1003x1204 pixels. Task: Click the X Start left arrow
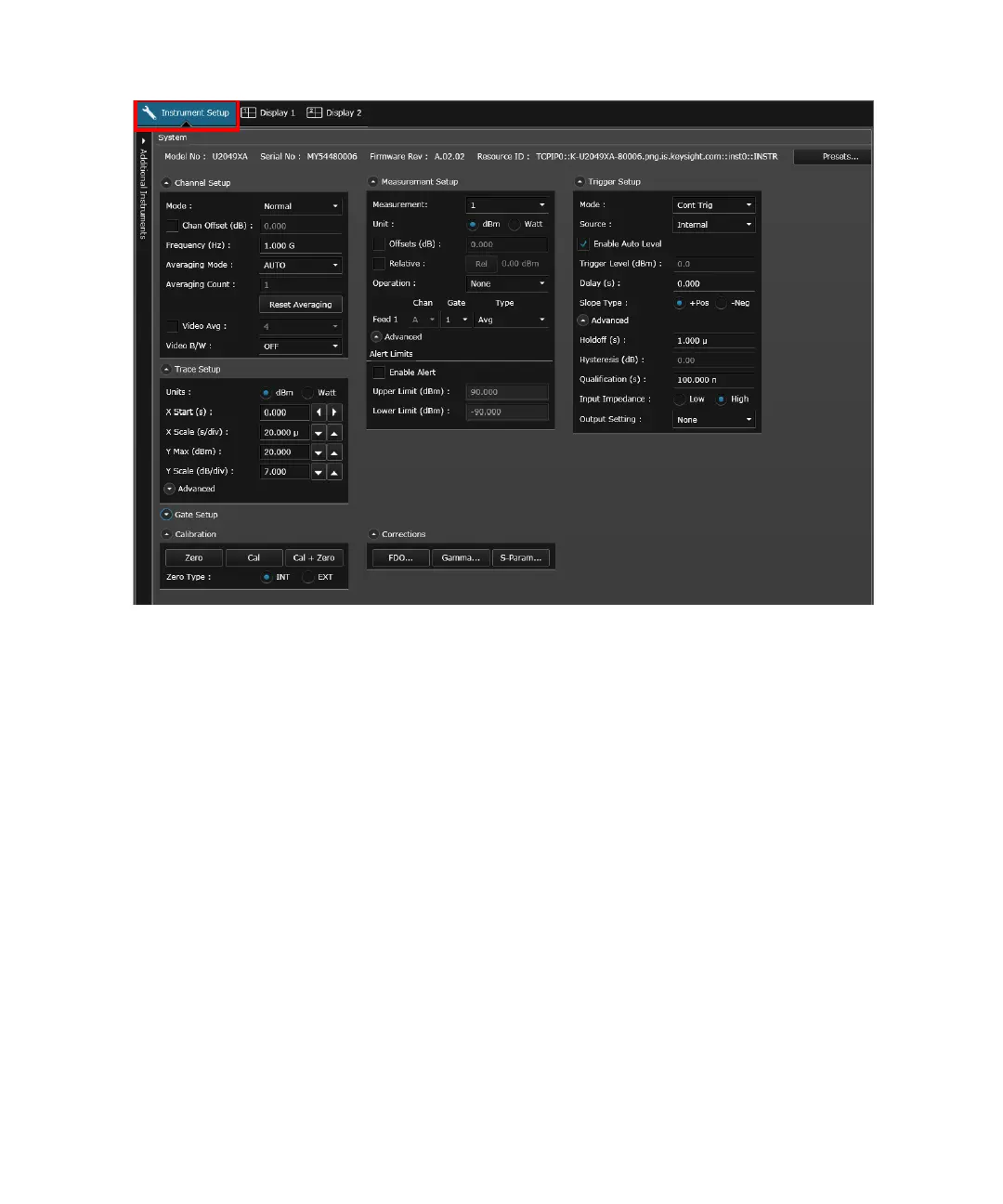[x=319, y=412]
